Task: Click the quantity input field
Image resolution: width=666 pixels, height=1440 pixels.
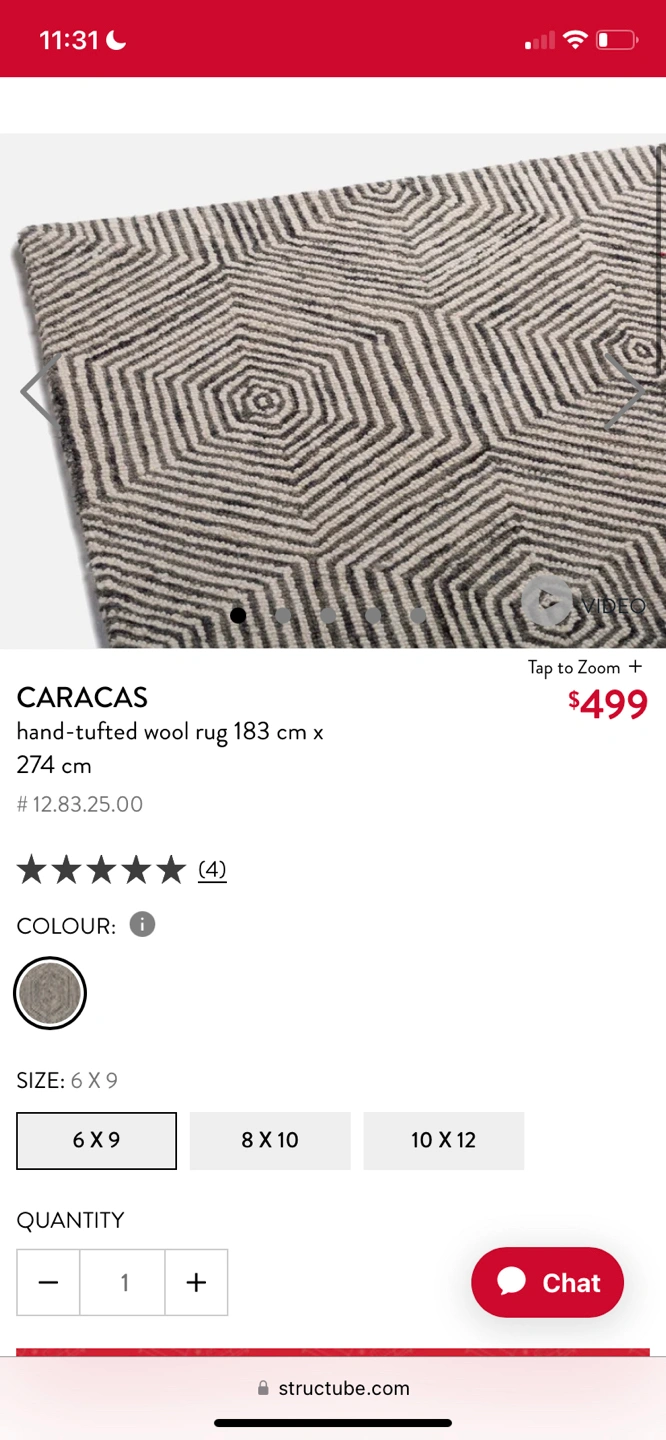Action: point(123,1282)
